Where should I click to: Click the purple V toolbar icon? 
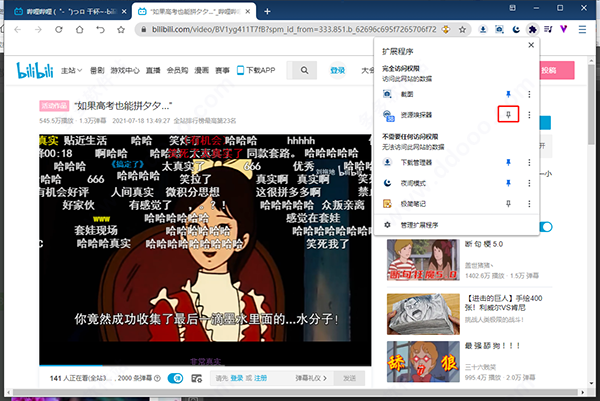[x=564, y=29]
